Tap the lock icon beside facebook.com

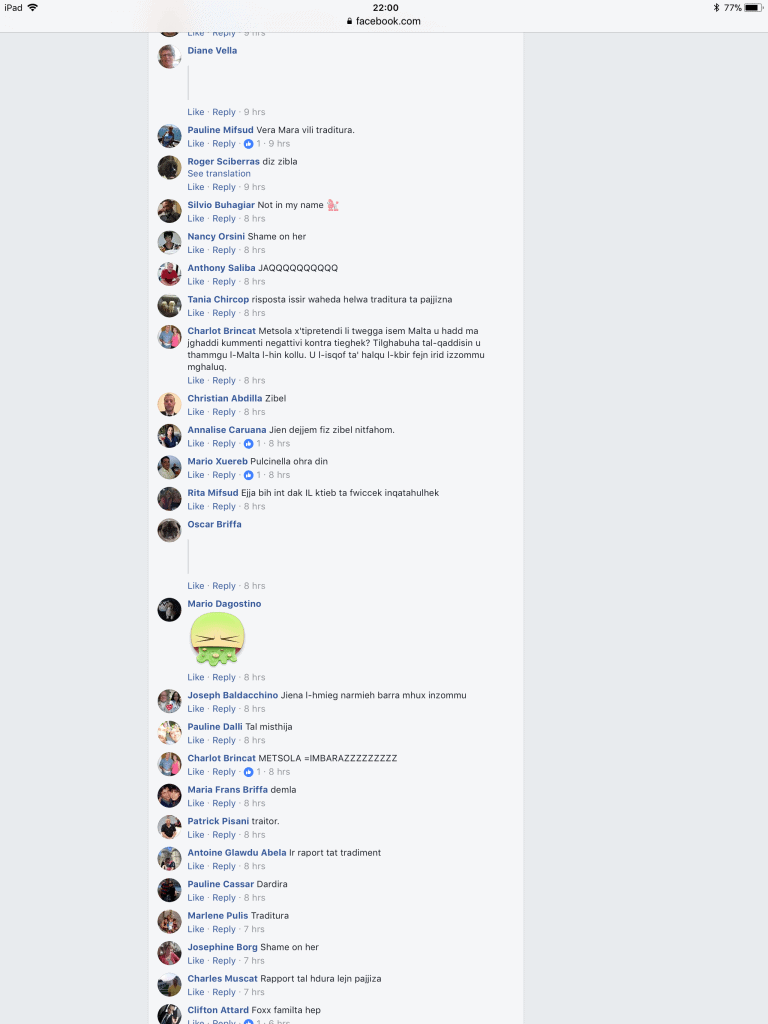coord(350,21)
